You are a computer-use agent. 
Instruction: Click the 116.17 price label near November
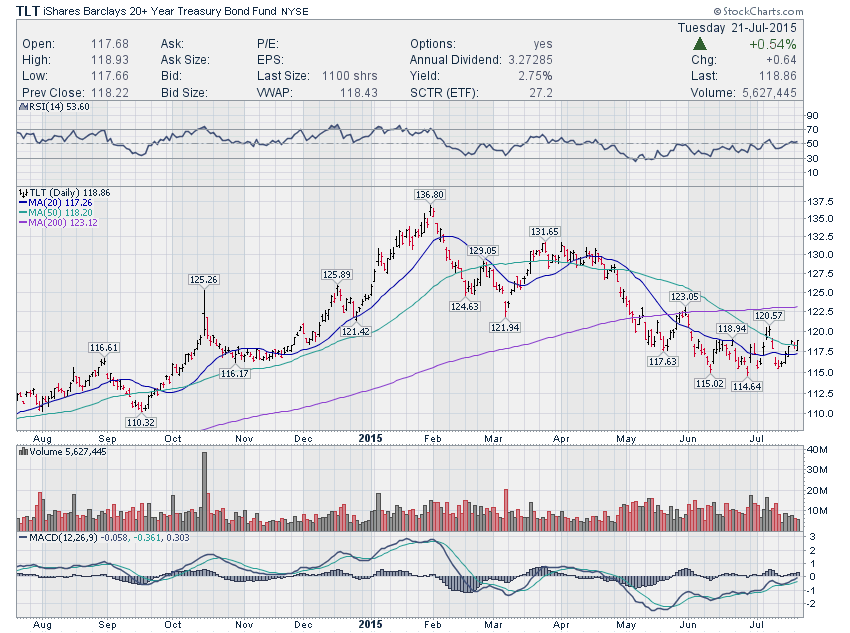pyautogui.click(x=235, y=373)
